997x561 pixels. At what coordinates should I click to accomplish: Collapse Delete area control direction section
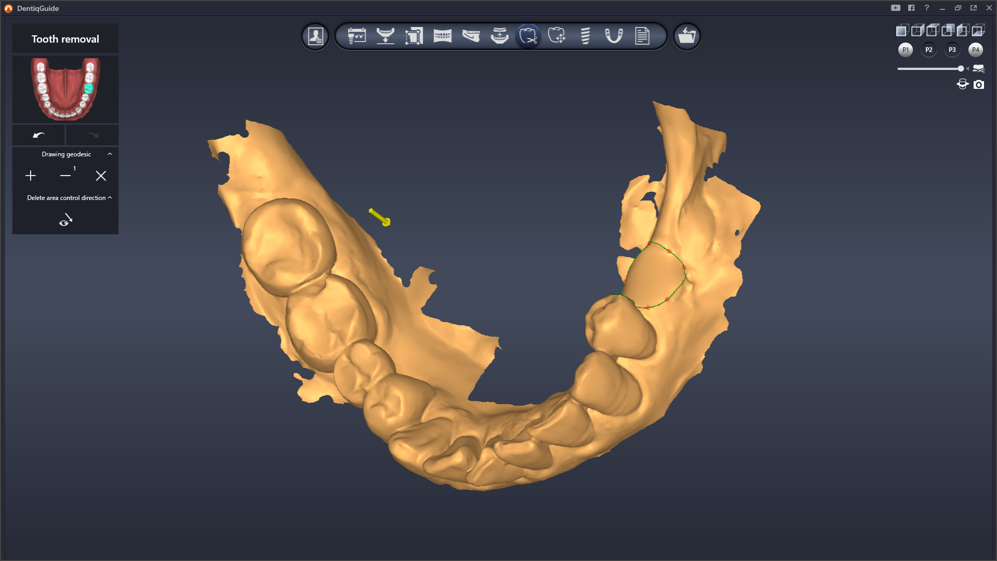click(110, 198)
